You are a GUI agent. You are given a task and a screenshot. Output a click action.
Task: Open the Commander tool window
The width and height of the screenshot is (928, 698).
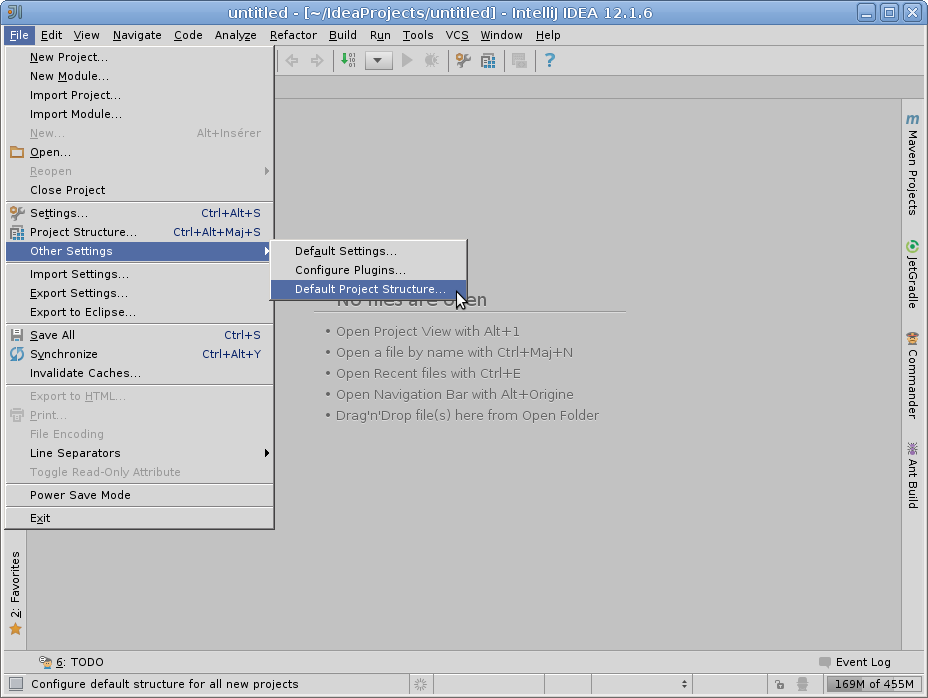point(912,375)
